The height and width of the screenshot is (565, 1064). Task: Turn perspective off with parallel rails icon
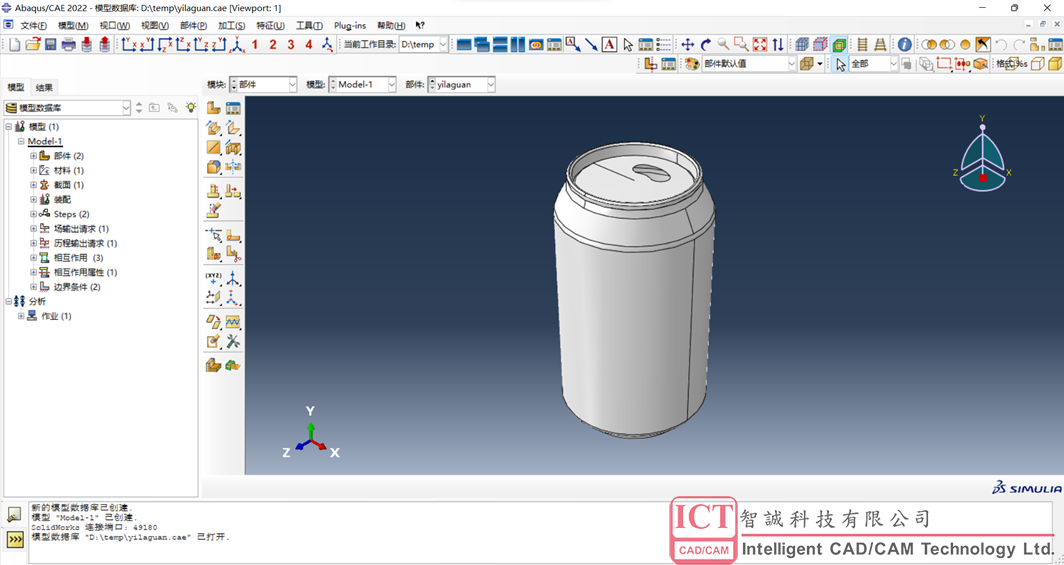click(862, 45)
